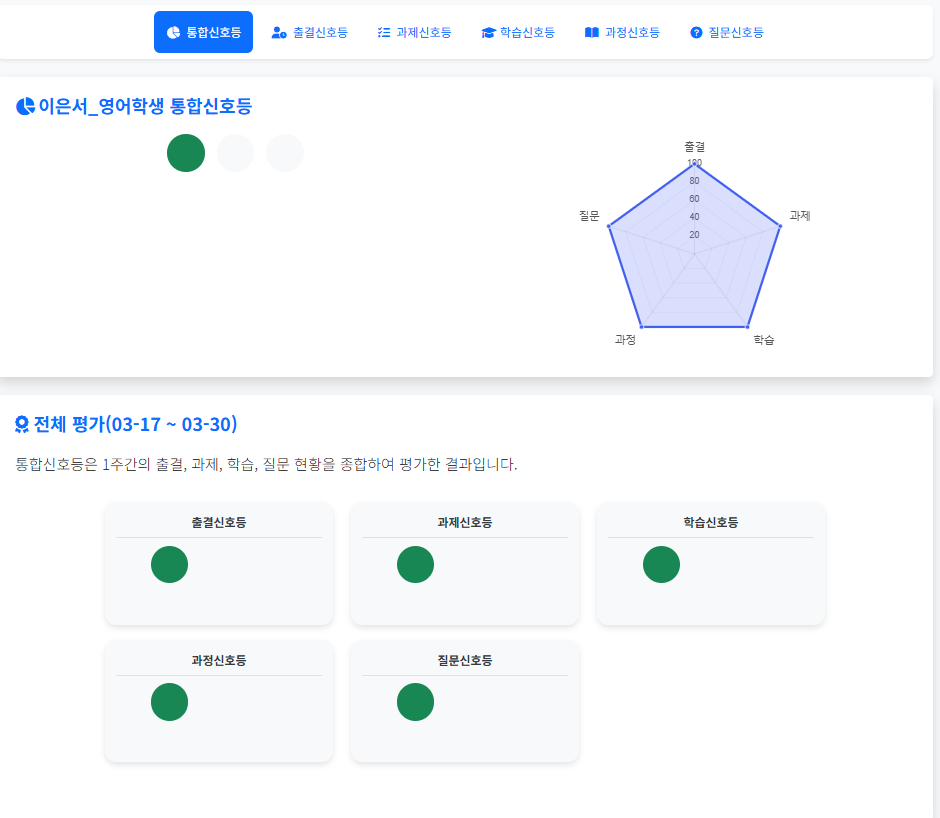Click the 학습 axis label on radar chart
940x818 pixels.
click(x=764, y=340)
